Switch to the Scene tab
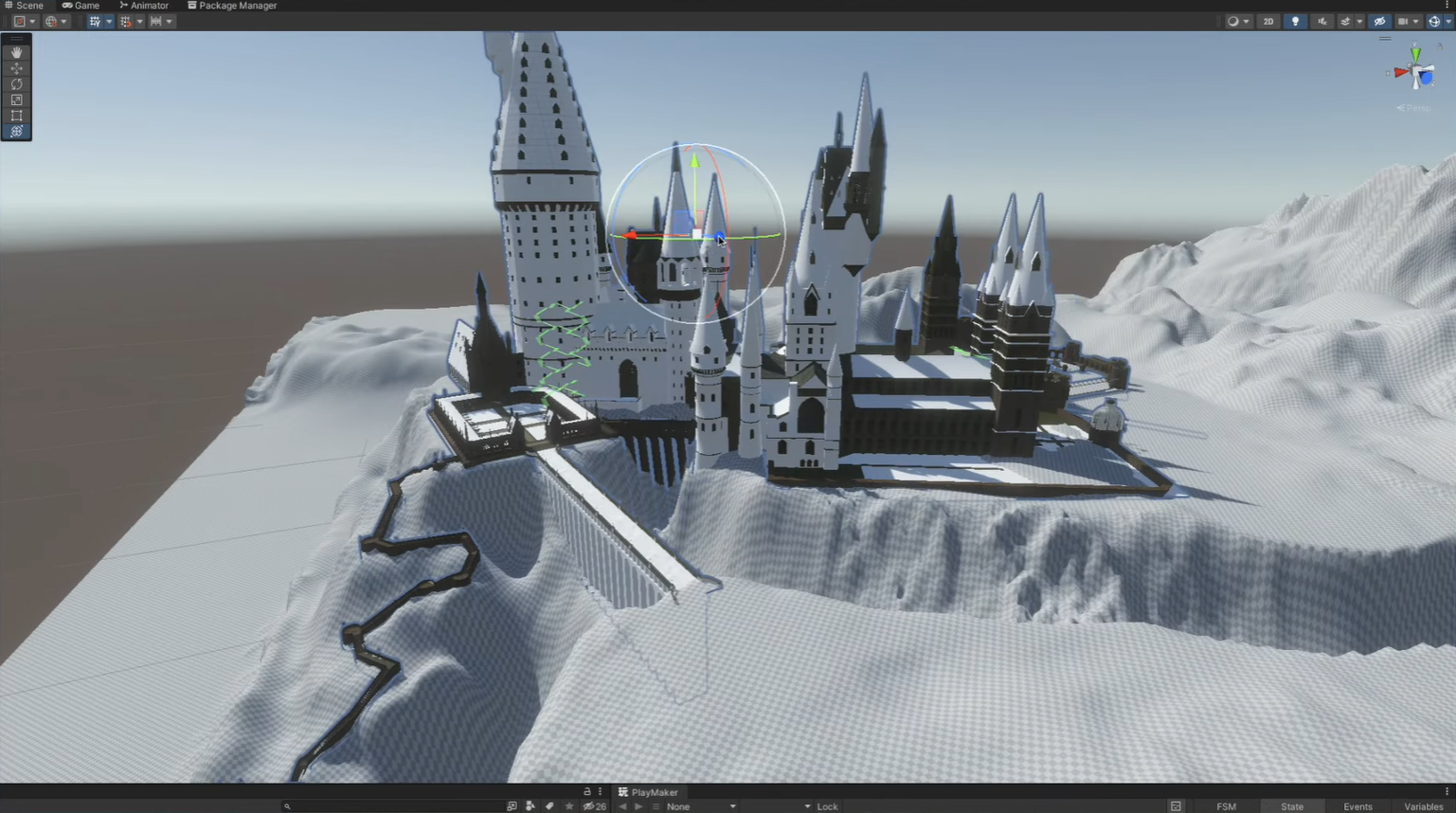Screen dimensions: 1456x813 (24, 6)
